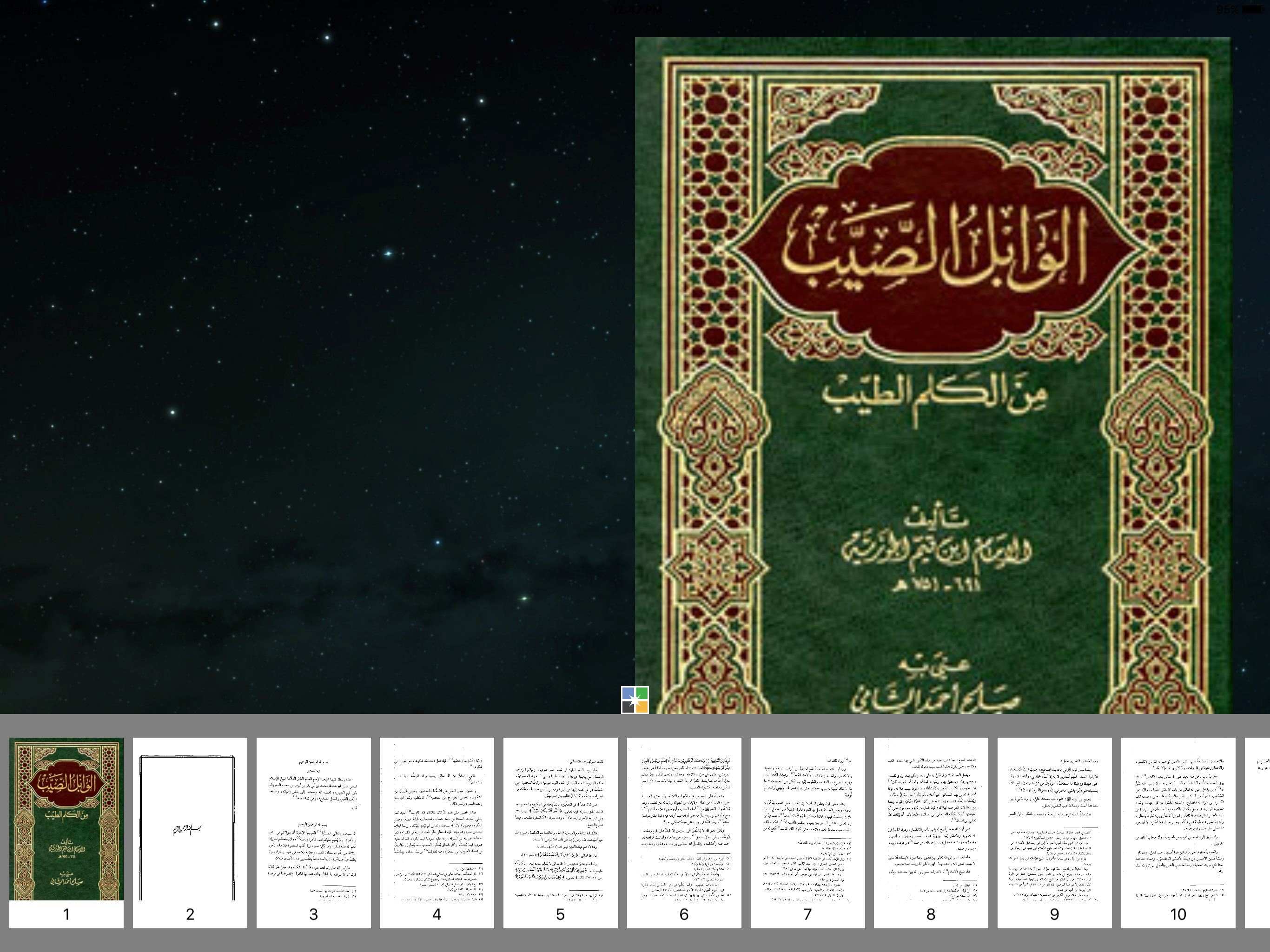Jump to page 3 thumbnail
The width and height of the screenshot is (1270, 952).
[313, 833]
